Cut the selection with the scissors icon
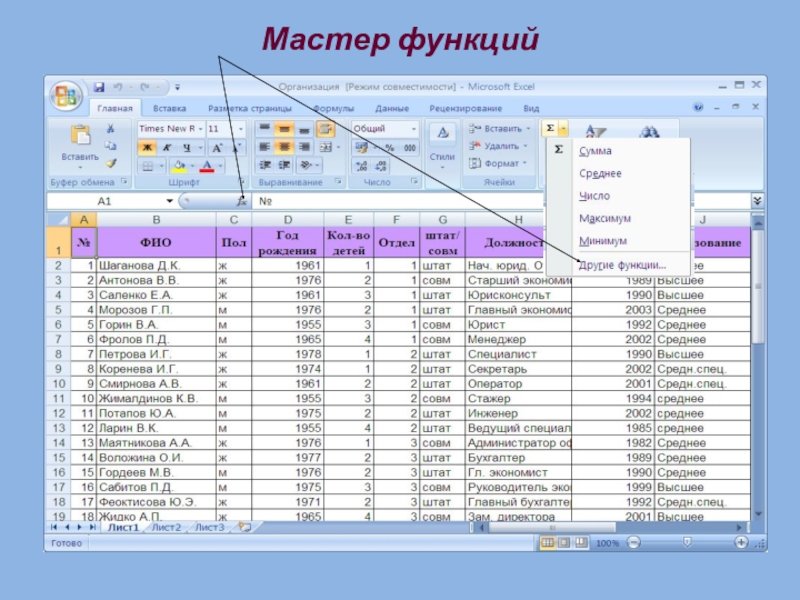800x600 pixels. [111, 129]
